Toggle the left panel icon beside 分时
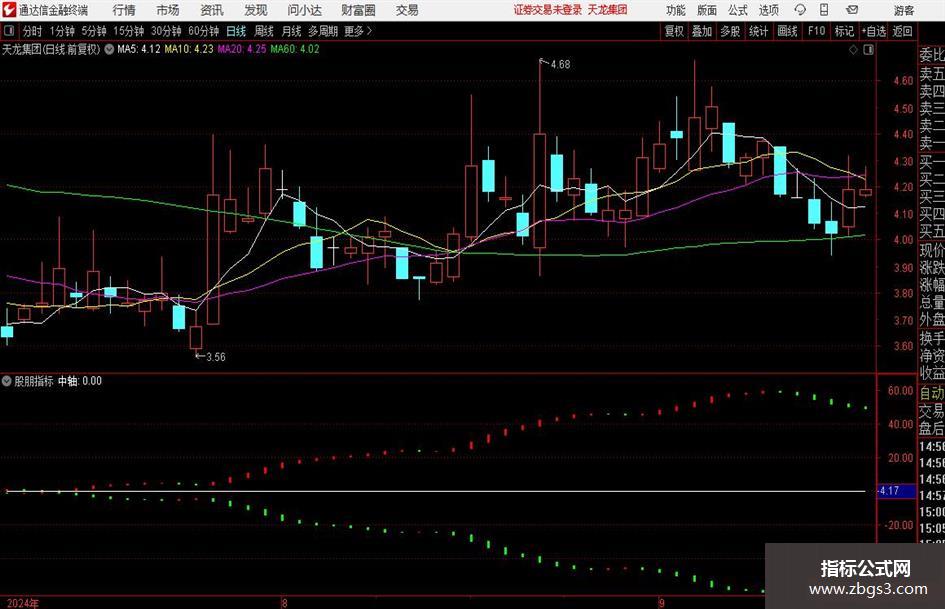 (8, 31)
